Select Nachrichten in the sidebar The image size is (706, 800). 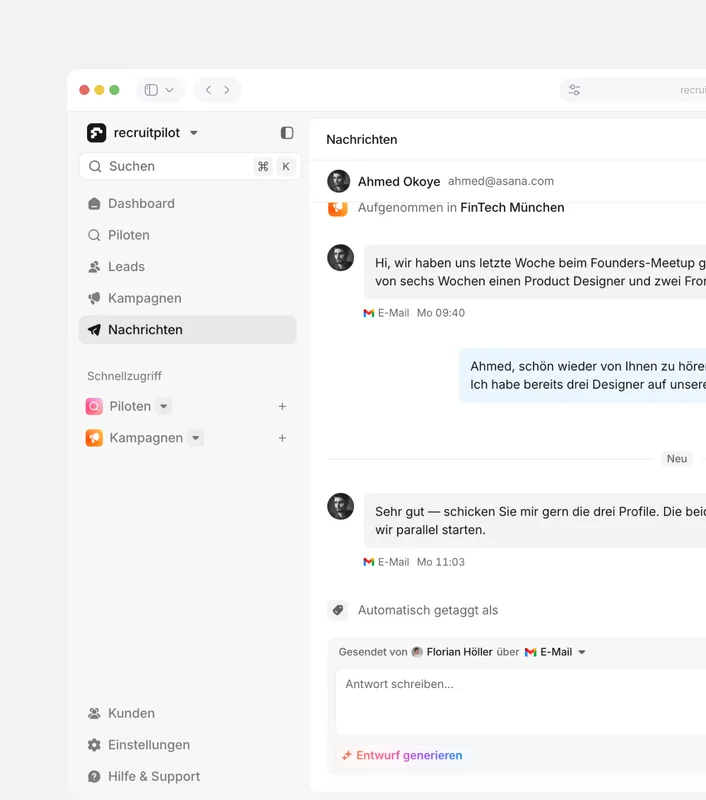pyautogui.click(x=187, y=330)
